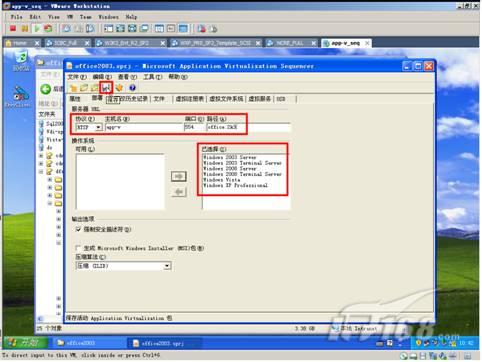Click the green VMware power on icon
The image size is (482, 362).
[37, 29]
